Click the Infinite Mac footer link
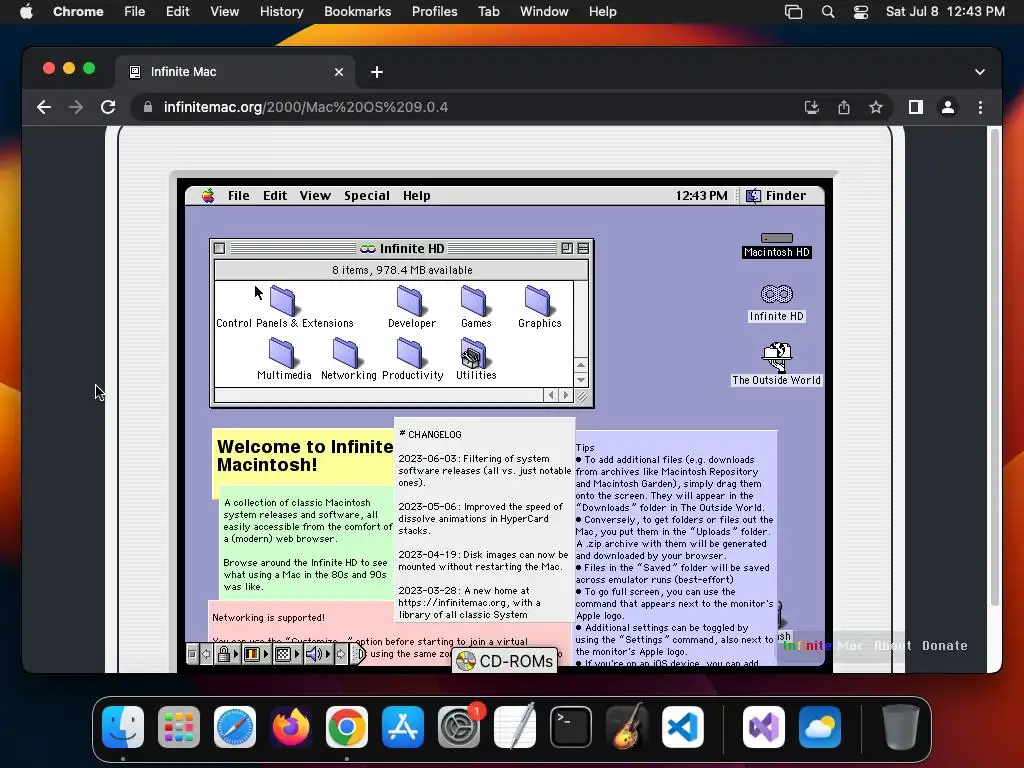 click(823, 645)
